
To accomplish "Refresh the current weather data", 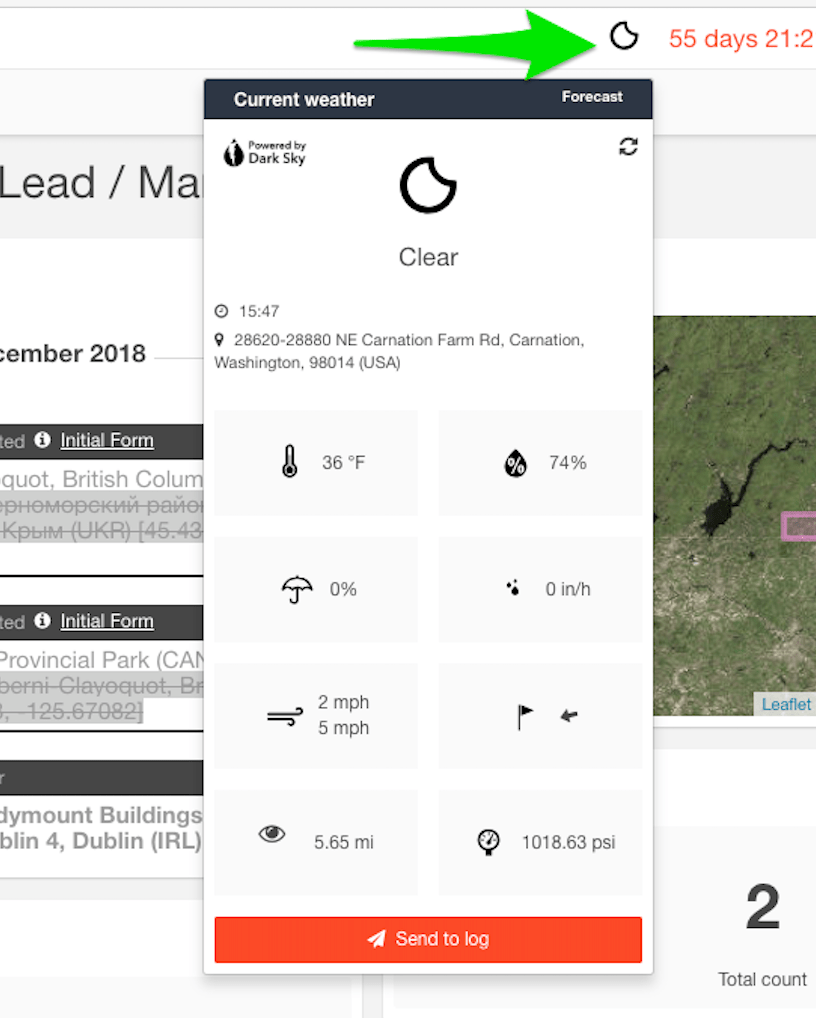I will coord(628,146).
